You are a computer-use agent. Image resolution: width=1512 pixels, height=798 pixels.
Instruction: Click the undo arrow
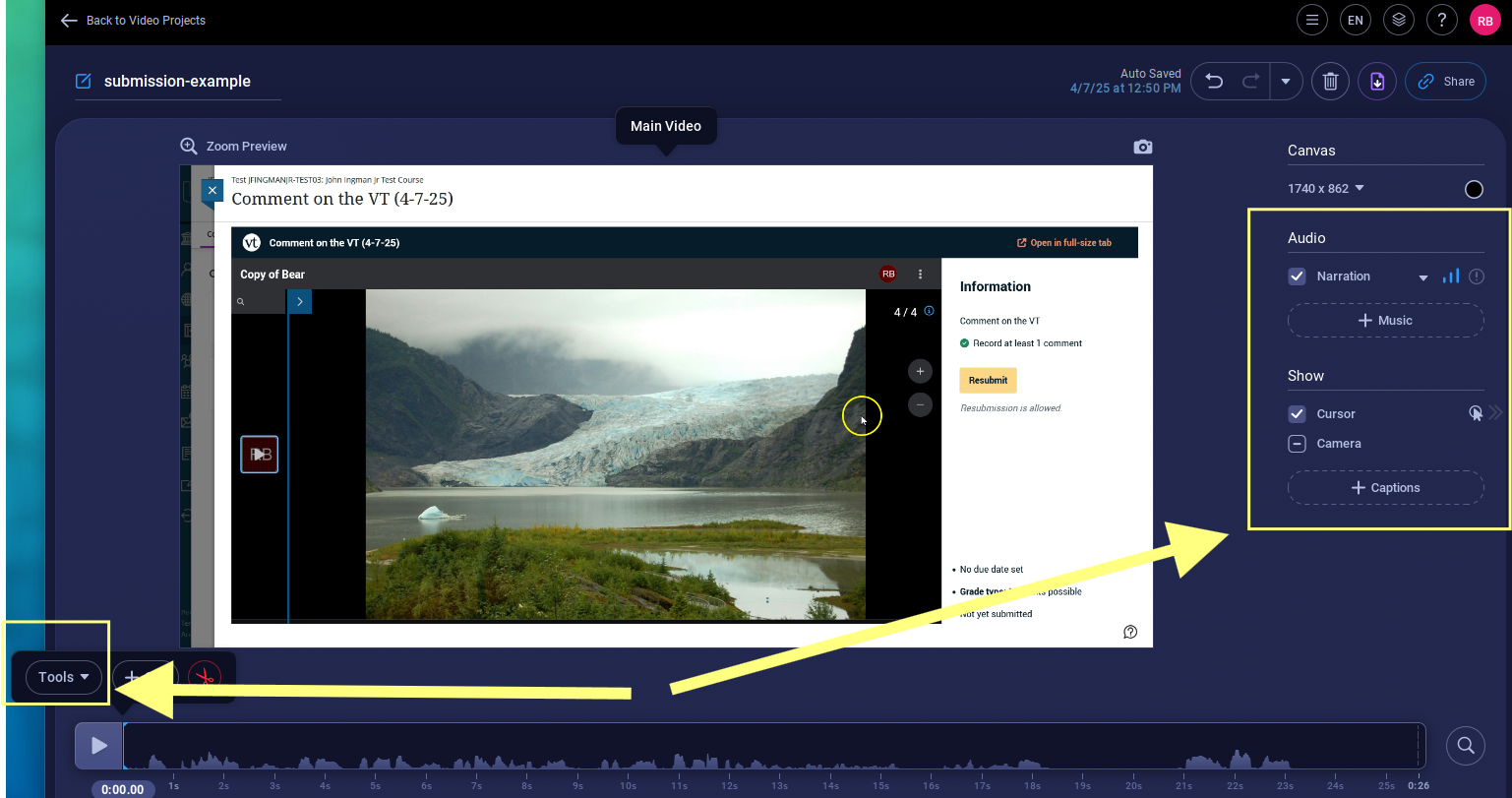[1215, 82]
